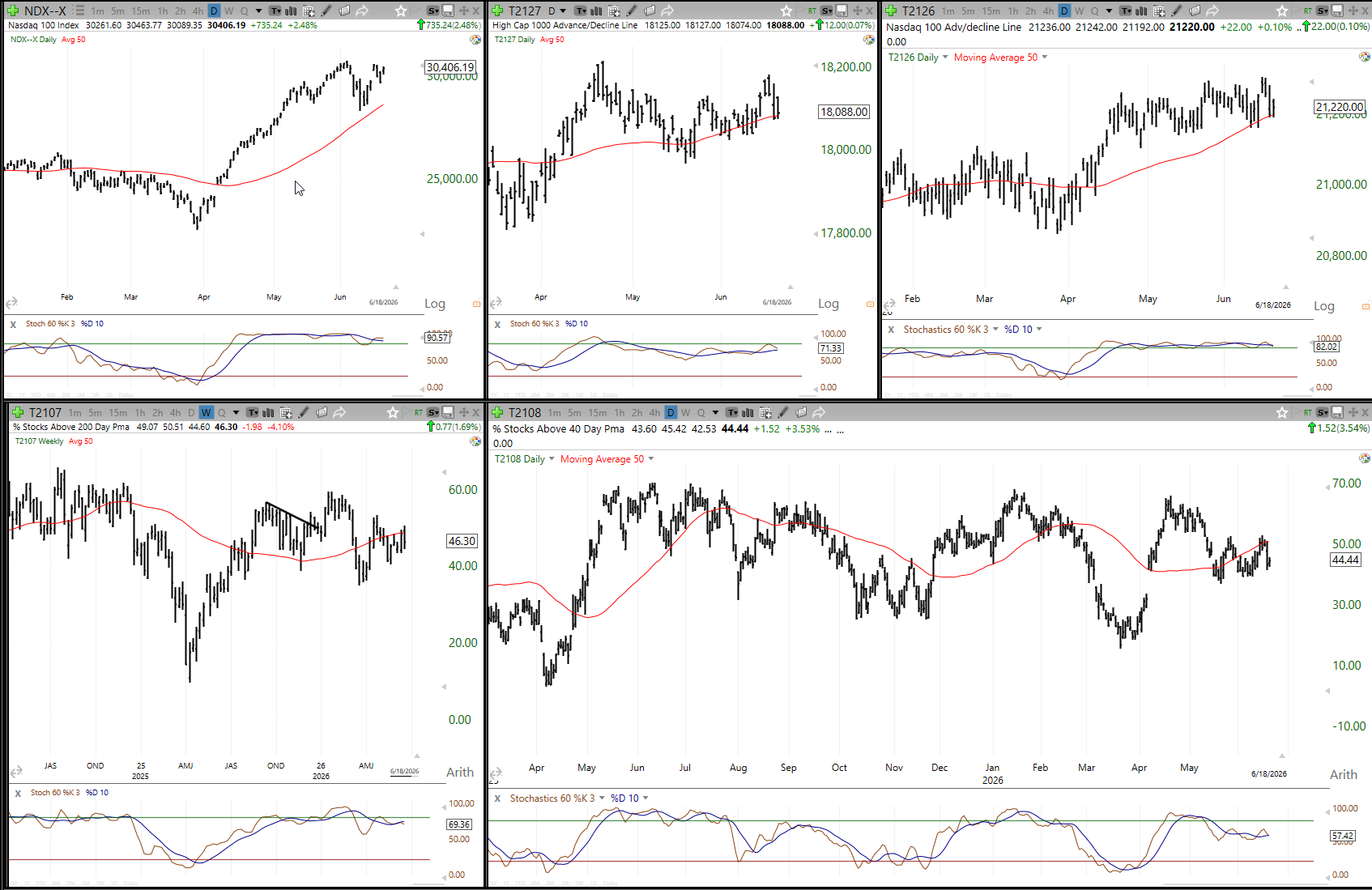Screen dimensions: 1372x890
Task: Switch NDX--X chart to Weekly timeframe
Action: 229,11
